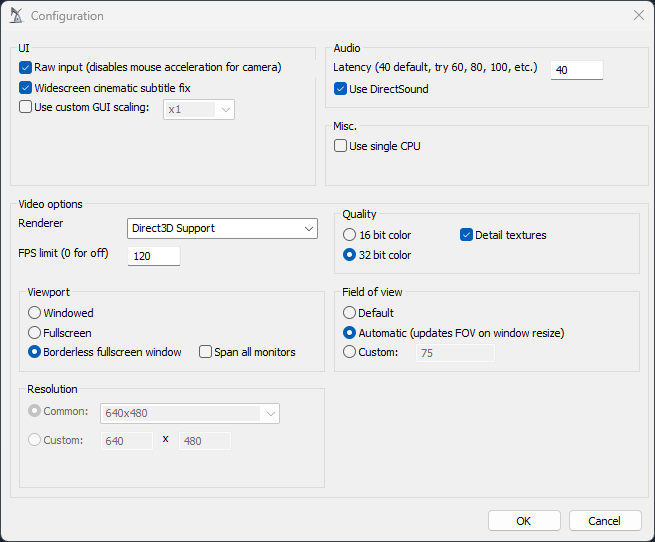
Task: Select 32 bit color quality
Action: (350, 255)
